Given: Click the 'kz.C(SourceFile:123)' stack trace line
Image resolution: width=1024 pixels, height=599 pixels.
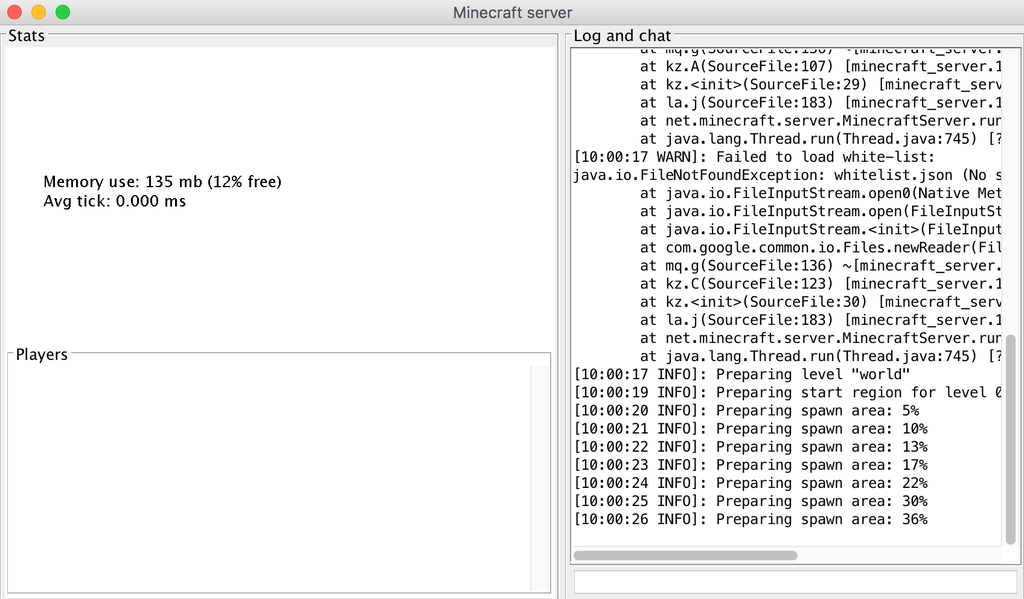Looking at the screenshot, I should pyautogui.click(x=820, y=283).
